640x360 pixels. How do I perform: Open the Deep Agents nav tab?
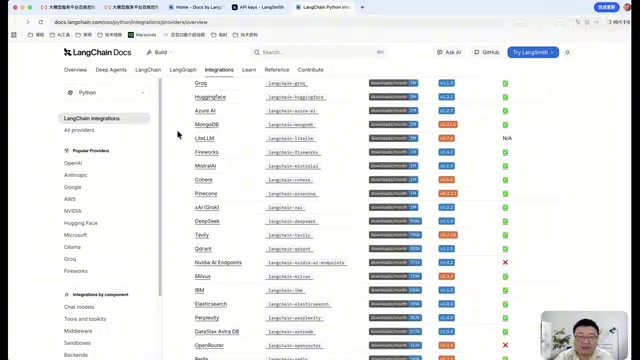111,70
